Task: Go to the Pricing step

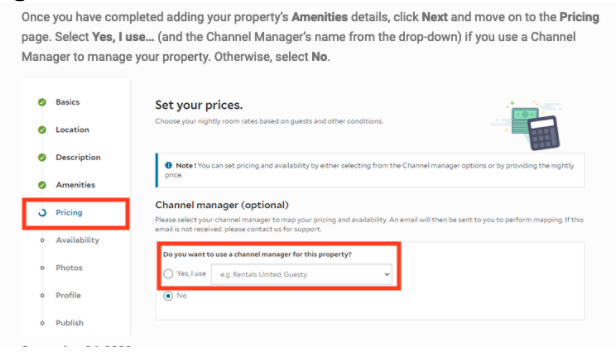Action: point(69,213)
